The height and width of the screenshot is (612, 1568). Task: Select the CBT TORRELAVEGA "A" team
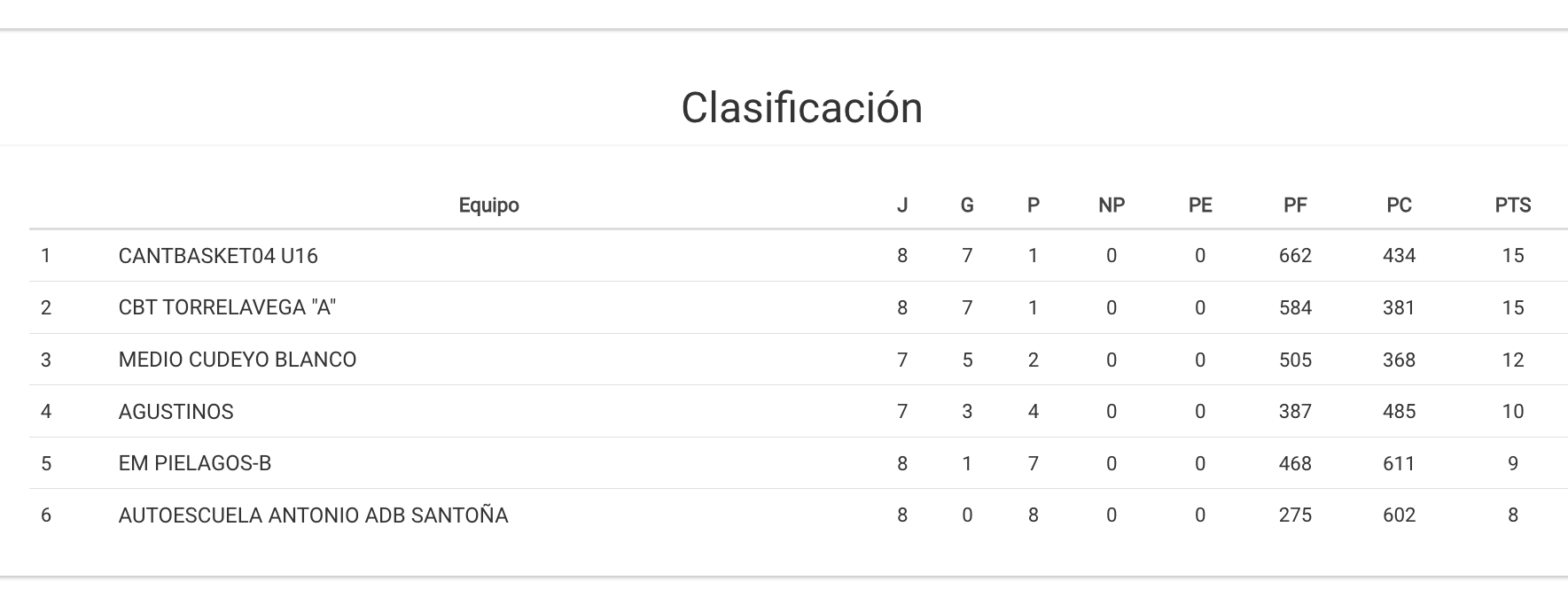tap(227, 307)
